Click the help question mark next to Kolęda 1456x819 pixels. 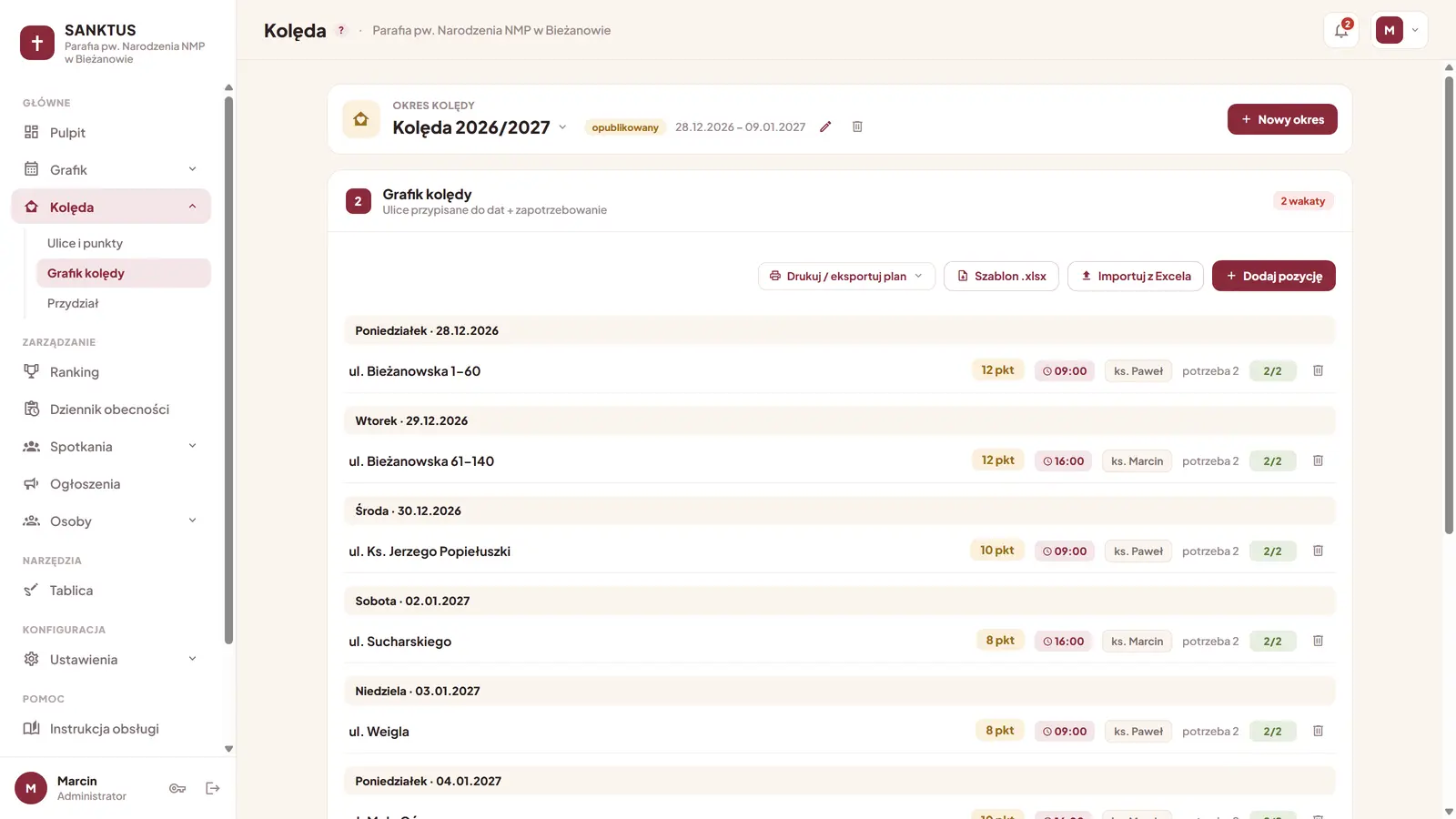(341, 30)
